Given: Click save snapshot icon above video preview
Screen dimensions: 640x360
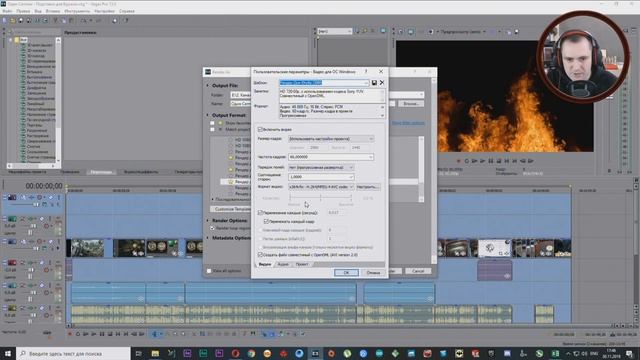Looking at the screenshot, I should tap(516, 31).
